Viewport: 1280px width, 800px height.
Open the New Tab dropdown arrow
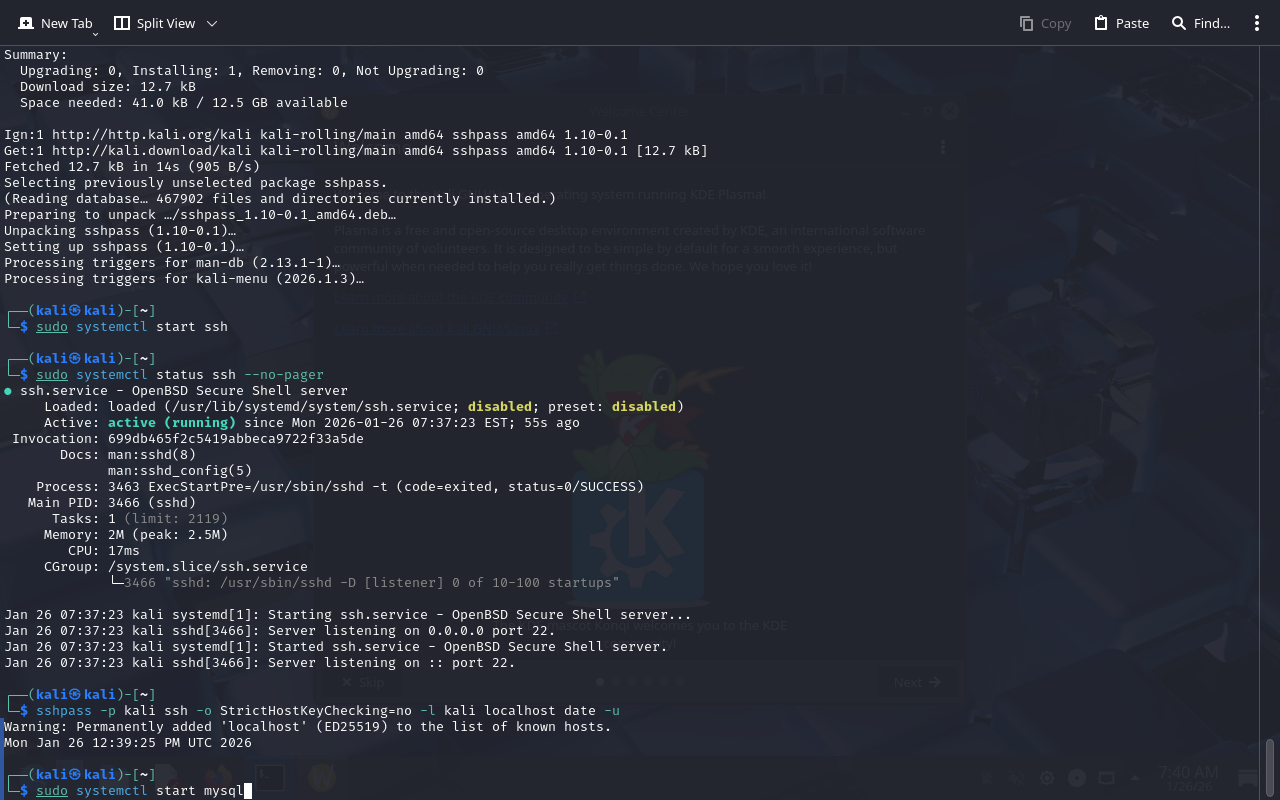point(96,34)
